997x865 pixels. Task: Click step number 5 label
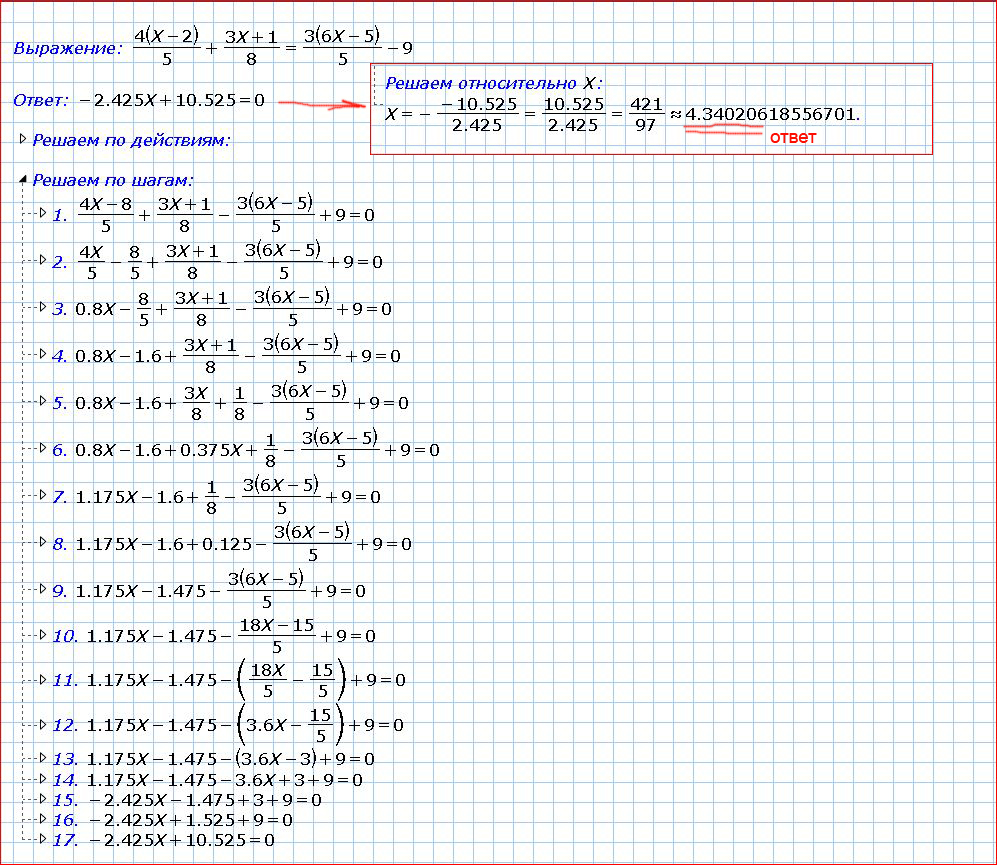click(x=60, y=403)
